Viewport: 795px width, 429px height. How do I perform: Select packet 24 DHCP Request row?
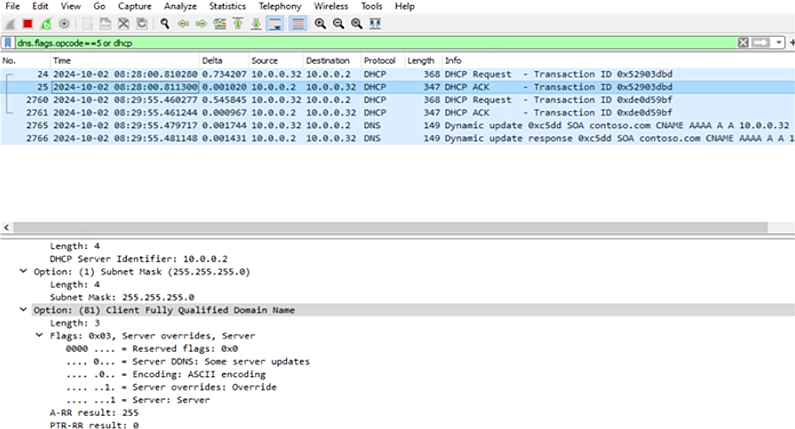pos(398,74)
